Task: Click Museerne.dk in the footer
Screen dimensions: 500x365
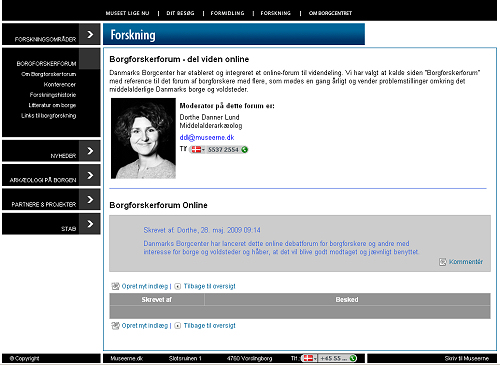Action: coord(127,358)
